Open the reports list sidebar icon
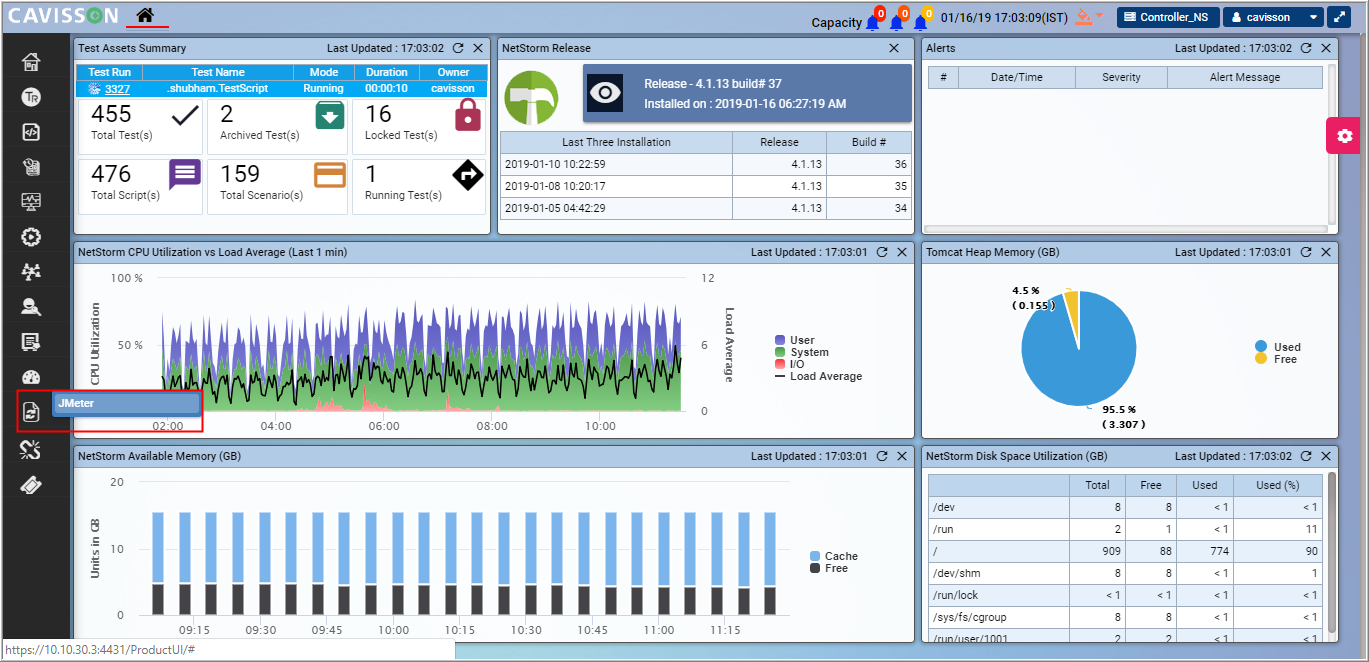The image size is (1369, 662). pos(31,343)
